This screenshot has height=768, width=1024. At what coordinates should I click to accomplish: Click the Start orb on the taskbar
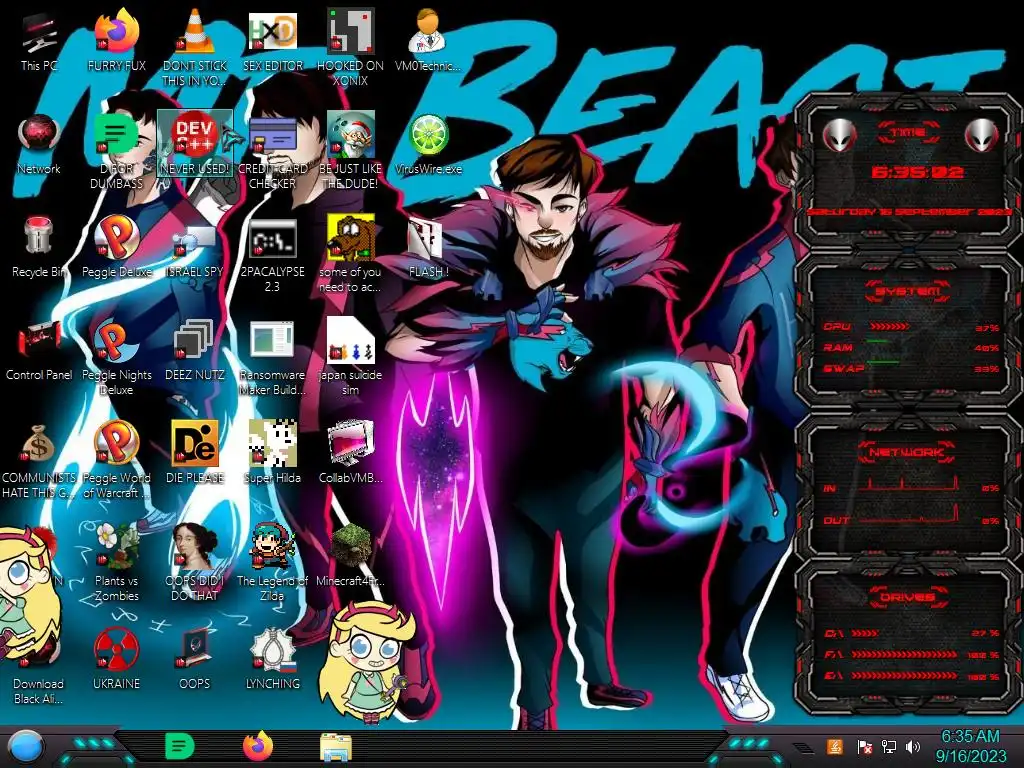pyautogui.click(x=26, y=748)
